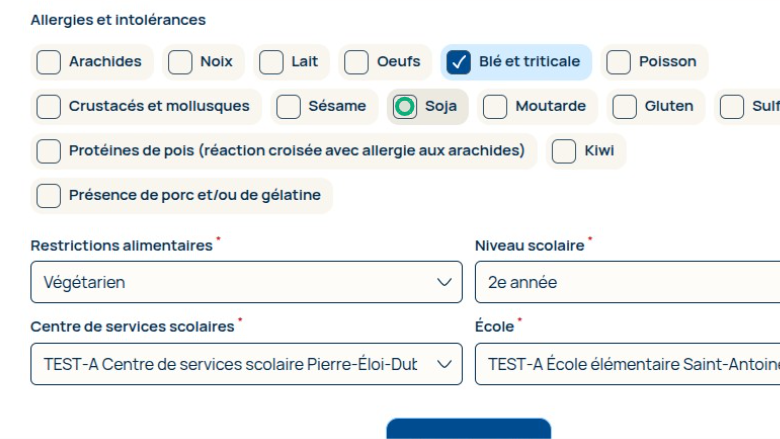Expand the Niveau scolaire dropdown
780x439 pixels.
pos(627,282)
